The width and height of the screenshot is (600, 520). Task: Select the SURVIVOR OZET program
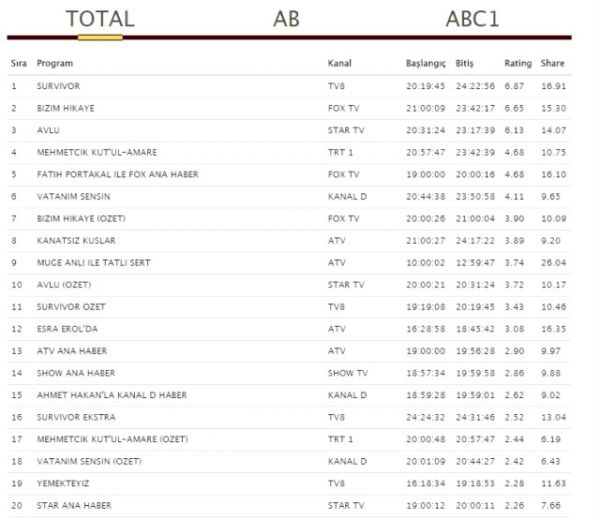click(71, 307)
